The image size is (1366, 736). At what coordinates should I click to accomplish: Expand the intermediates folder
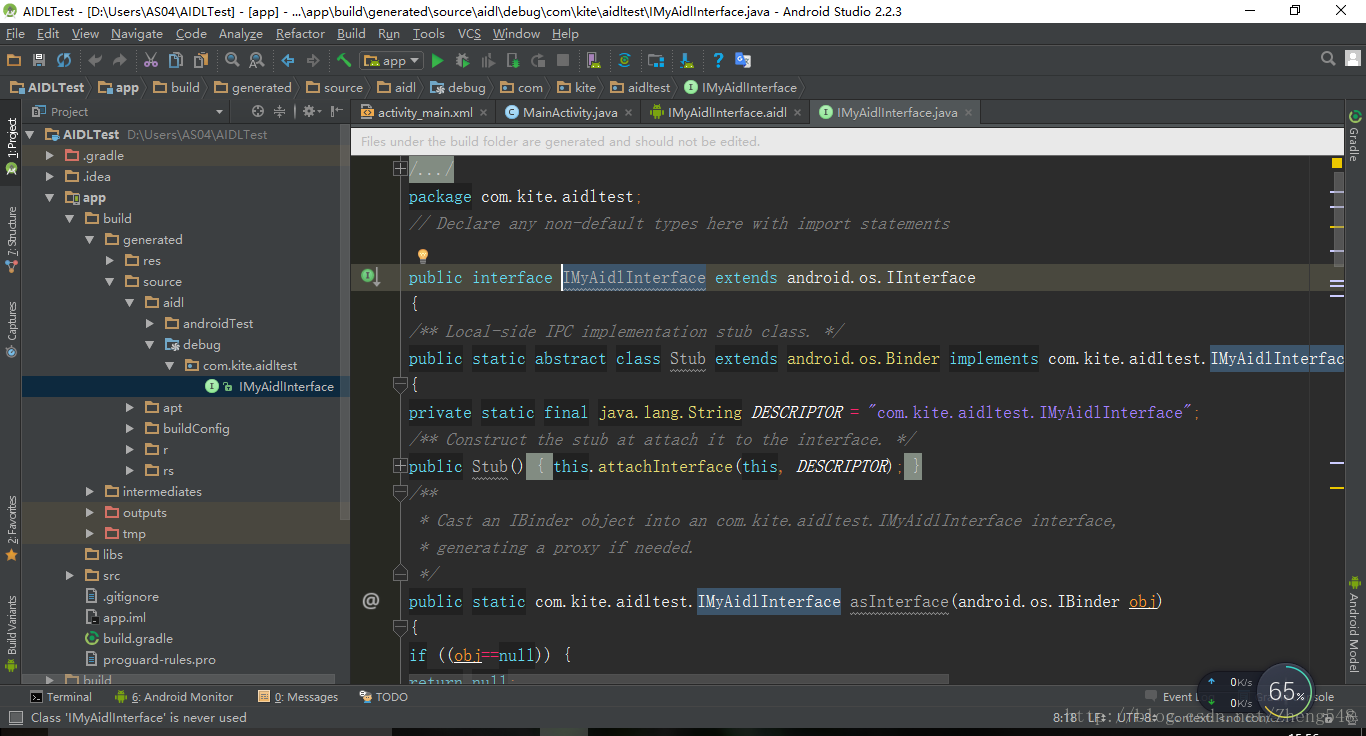[x=90, y=492]
